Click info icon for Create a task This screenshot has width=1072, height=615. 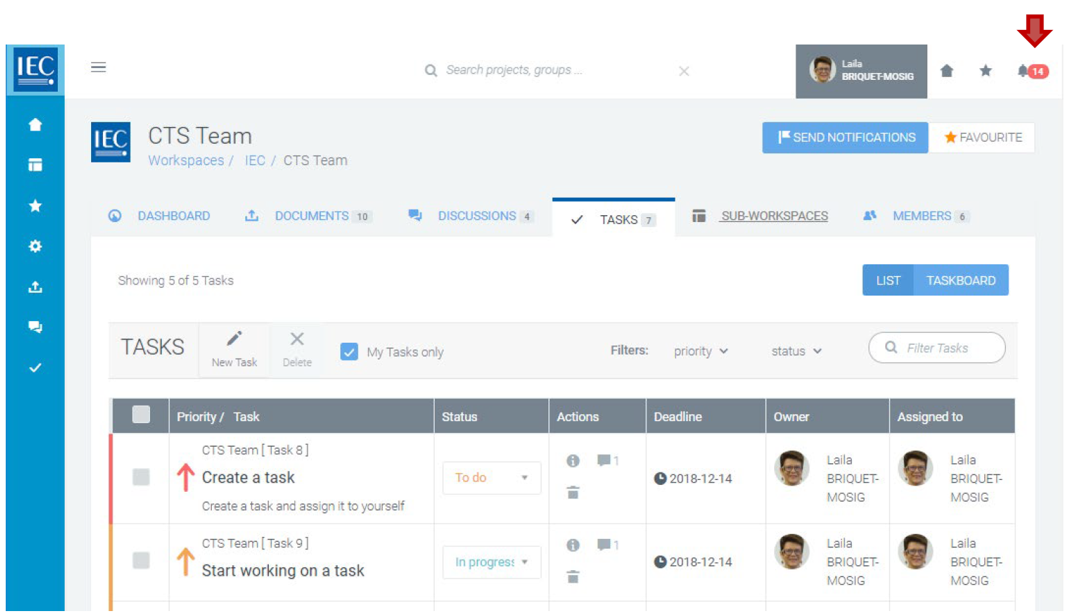click(x=573, y=461)
